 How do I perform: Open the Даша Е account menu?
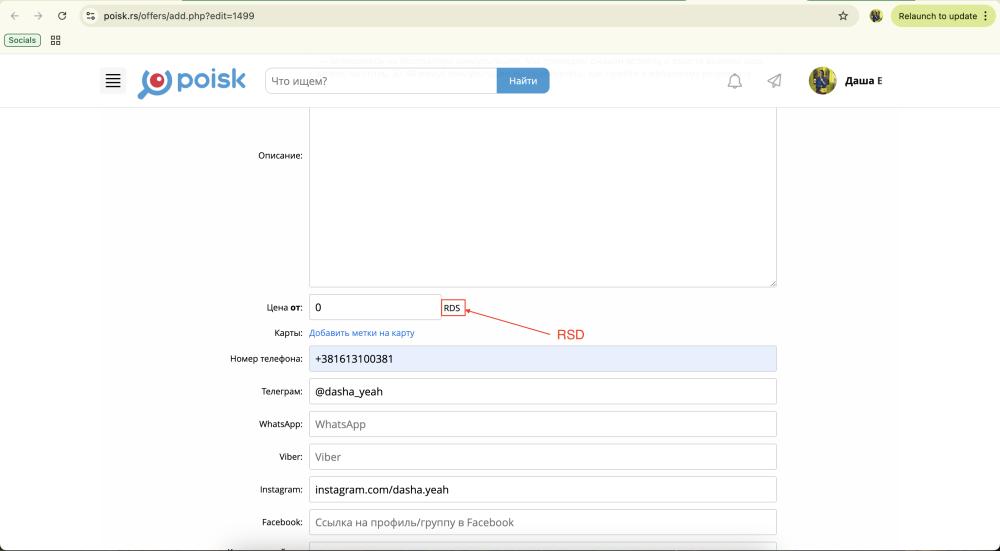point(863,81)
